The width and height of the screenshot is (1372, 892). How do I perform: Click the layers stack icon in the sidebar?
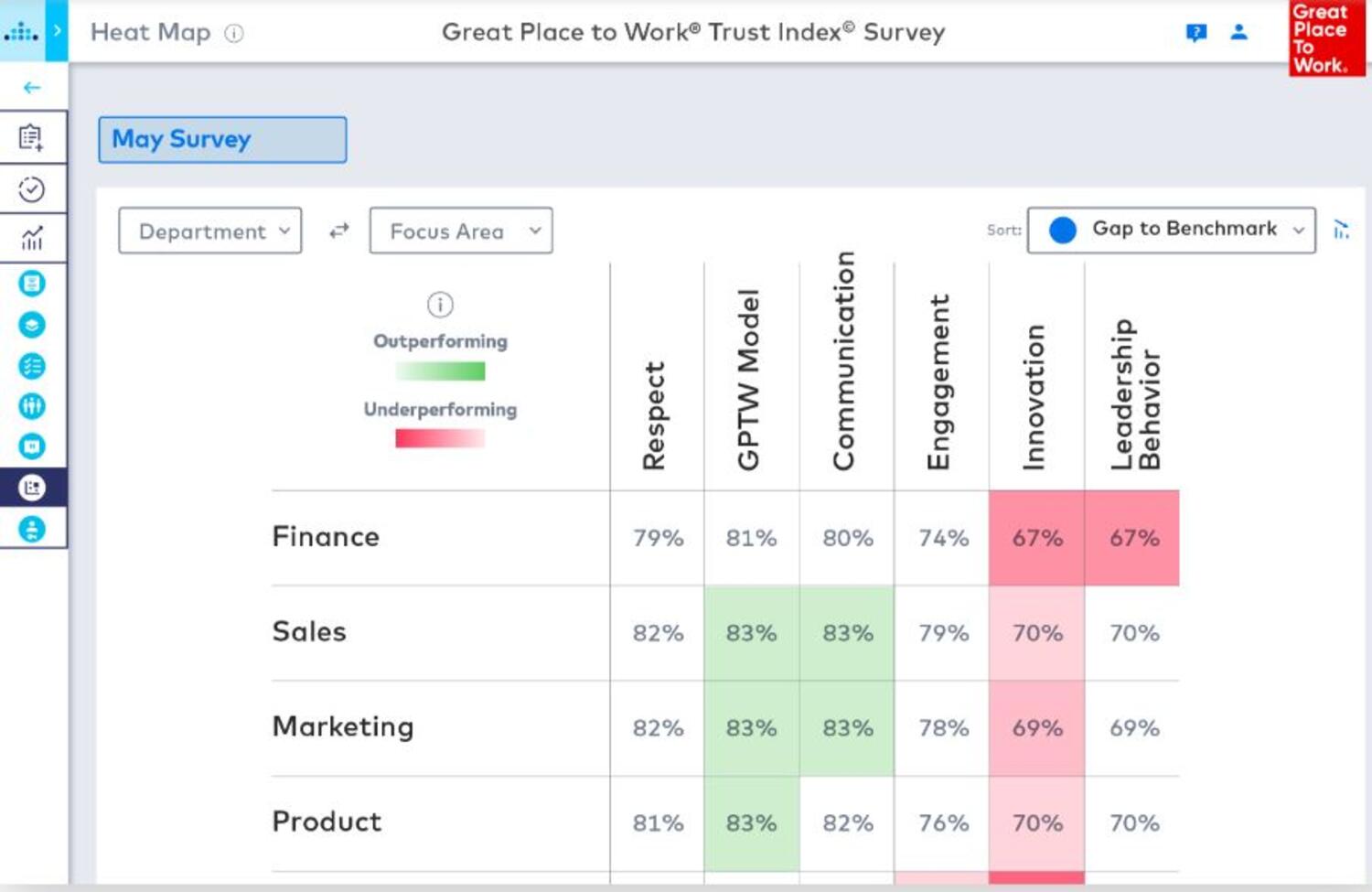click(x=33, y=325)
